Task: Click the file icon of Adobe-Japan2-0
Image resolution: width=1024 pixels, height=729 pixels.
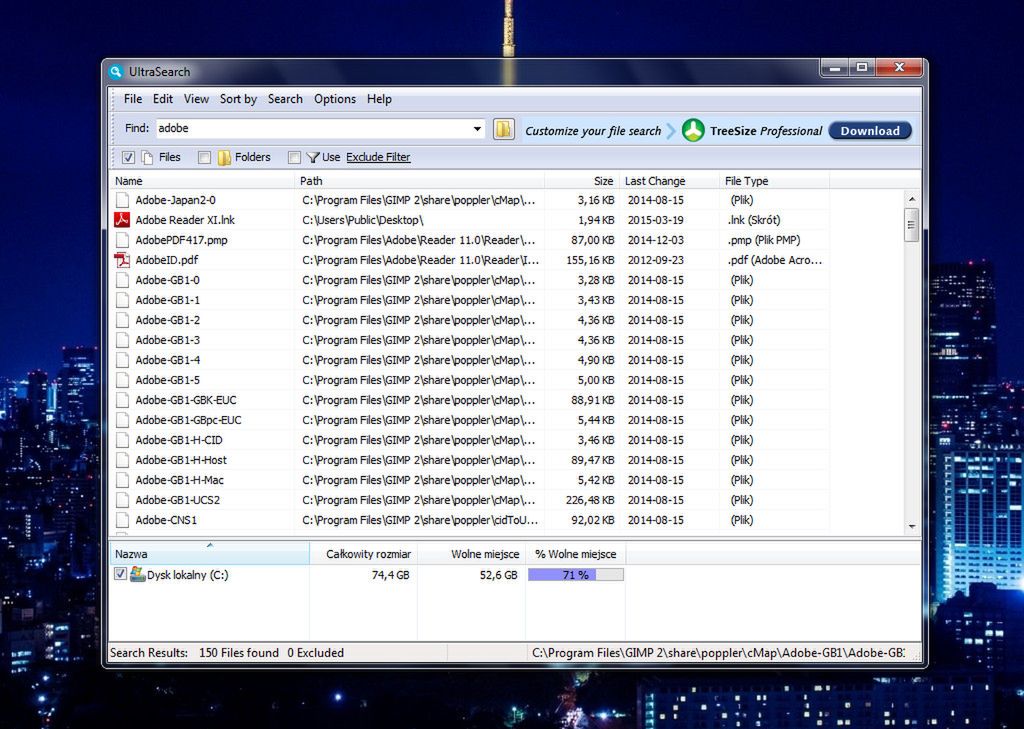Action: [x=122, y=200]
